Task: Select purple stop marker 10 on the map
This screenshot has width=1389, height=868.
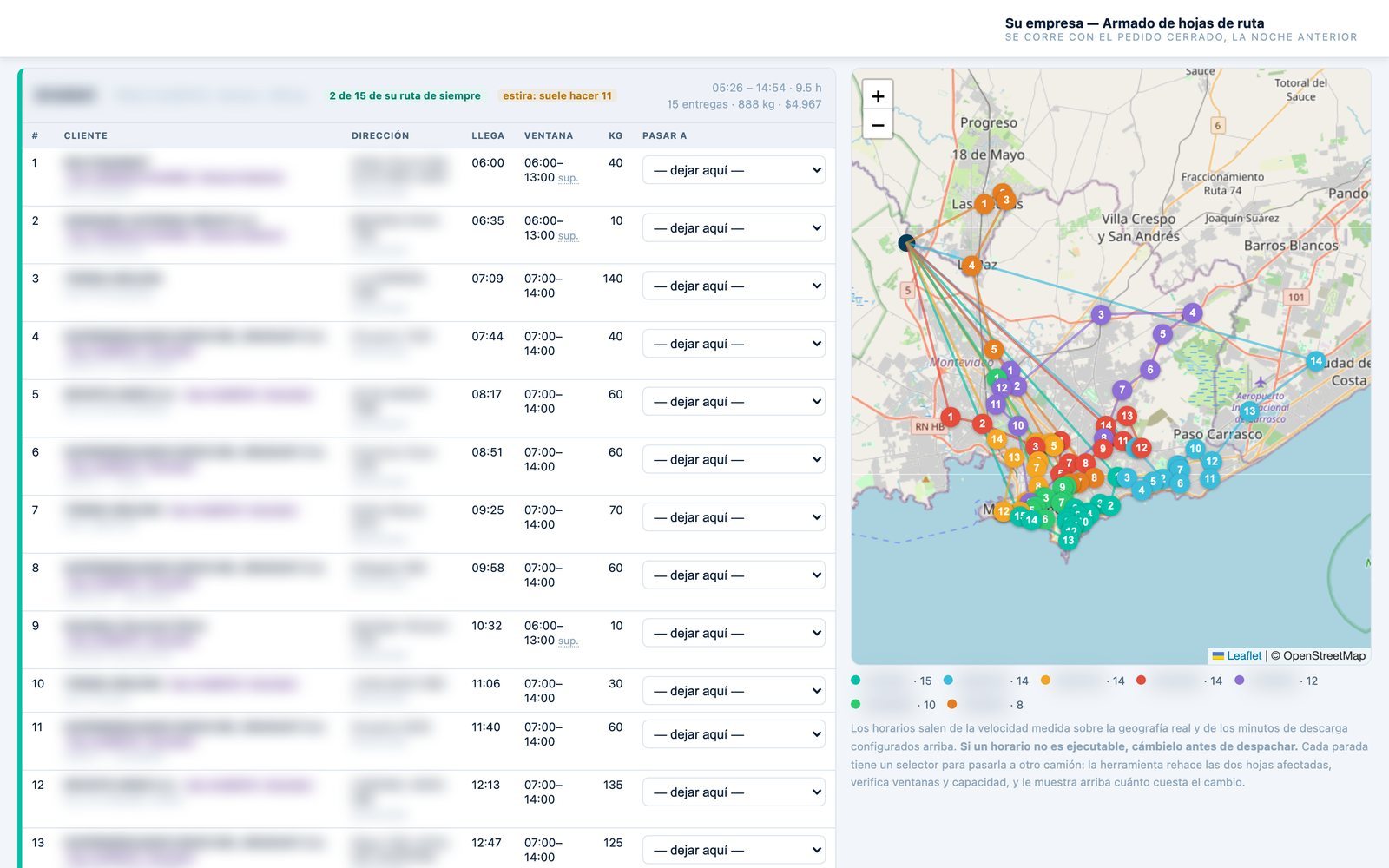Action: pos(1018,425)
